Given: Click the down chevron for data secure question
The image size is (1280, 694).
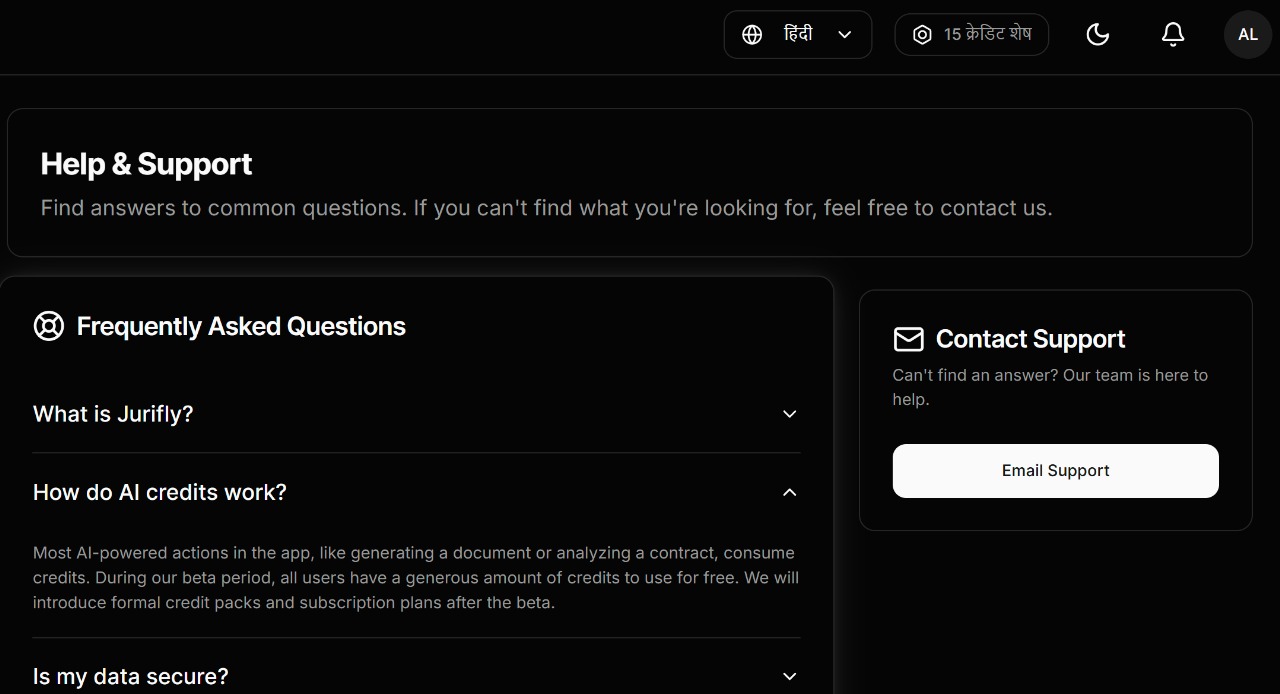Looking at the screenshot, I should click(789, 676).
